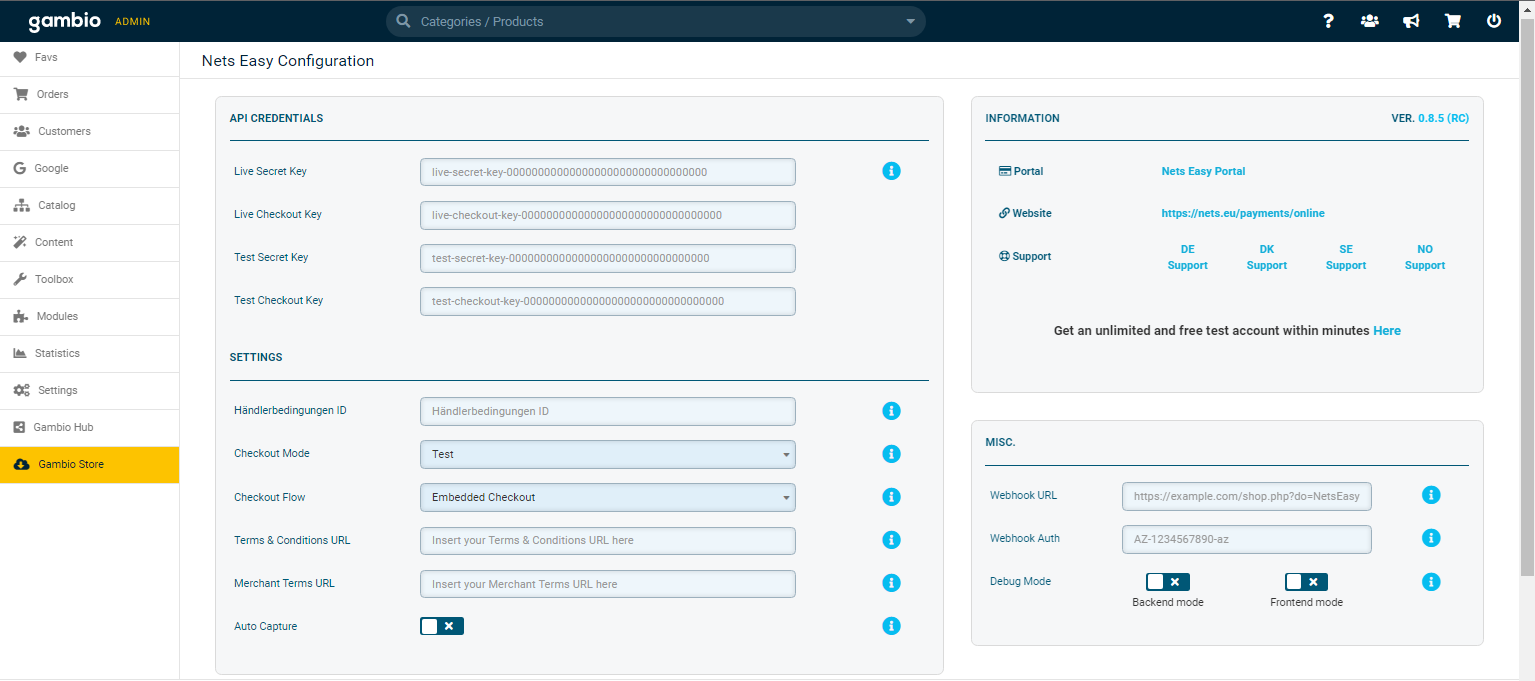Viewport: 1535px width, 681px height.
Task: Show info for Terms & Conditions URL
Action: [892, 540]
